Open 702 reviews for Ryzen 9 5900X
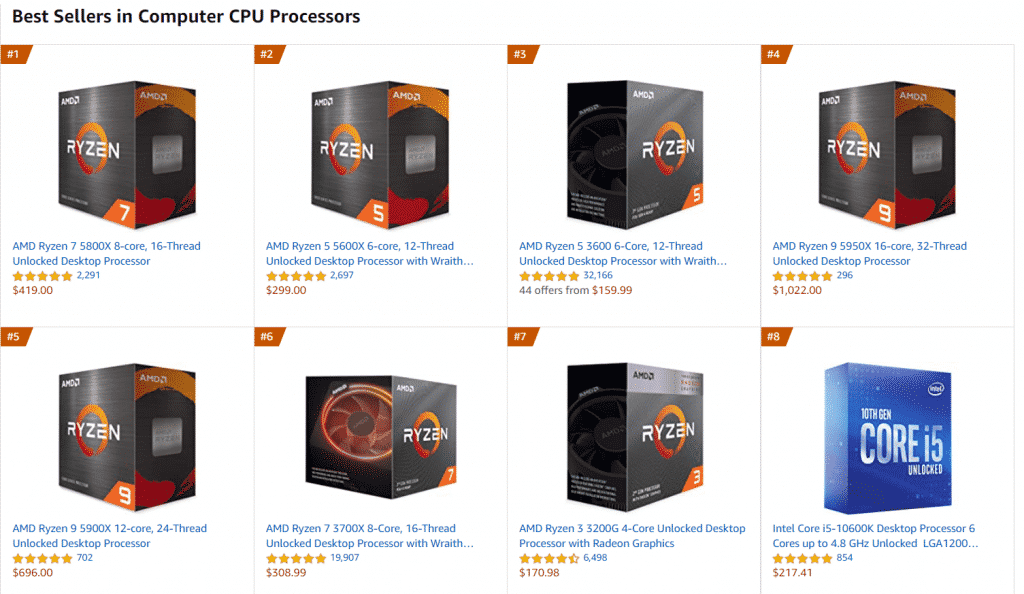 coord(85,558)
